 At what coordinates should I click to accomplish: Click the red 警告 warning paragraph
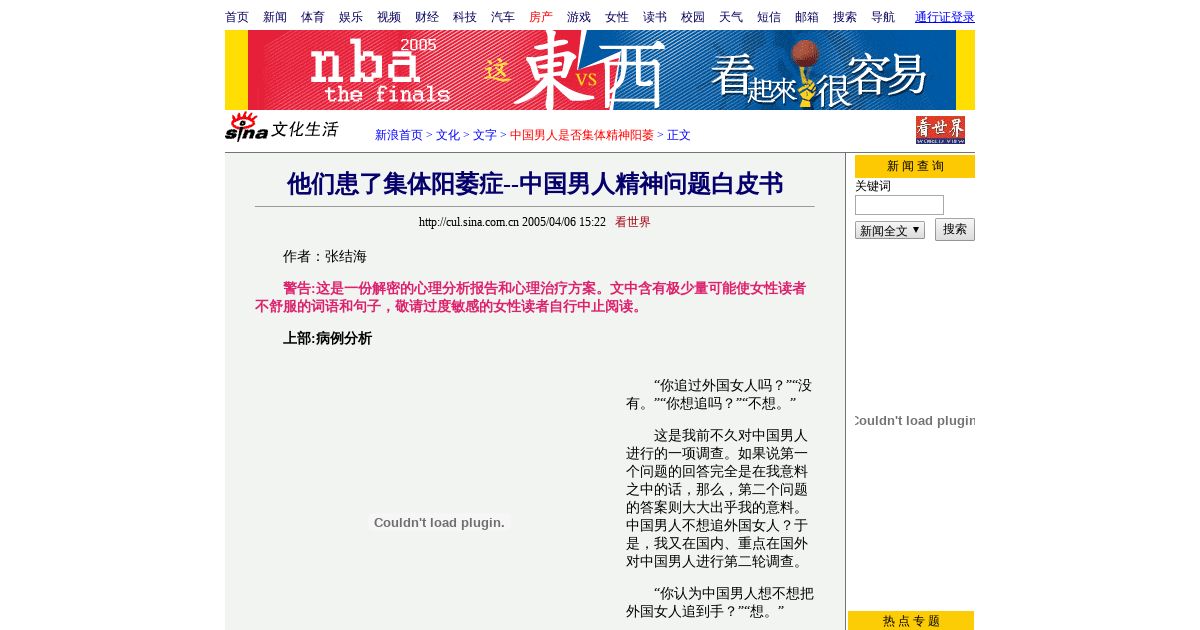tap(531, 297)
